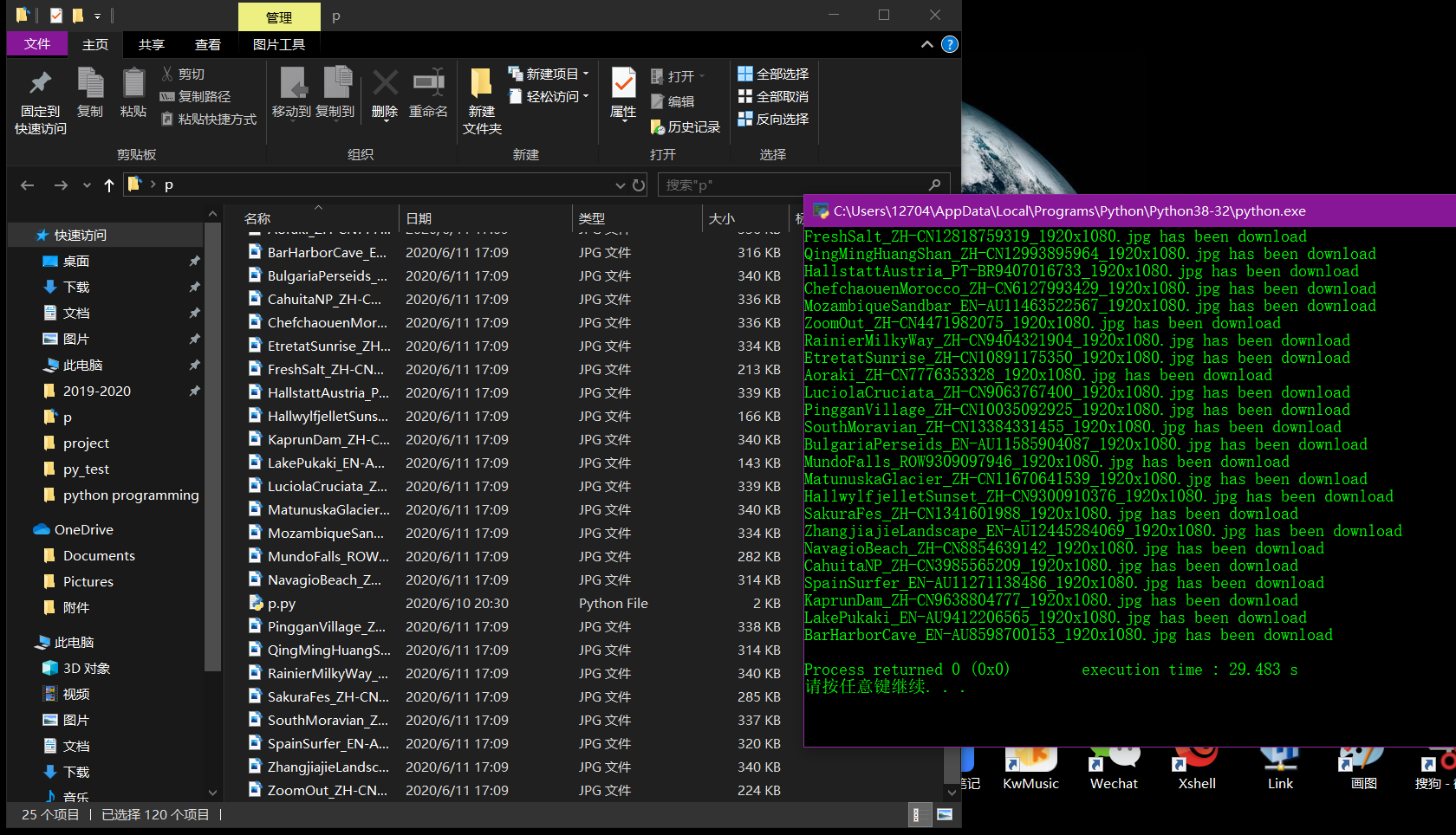
Task: Switch to large thumbnails view in status bar
Action: 945,814
